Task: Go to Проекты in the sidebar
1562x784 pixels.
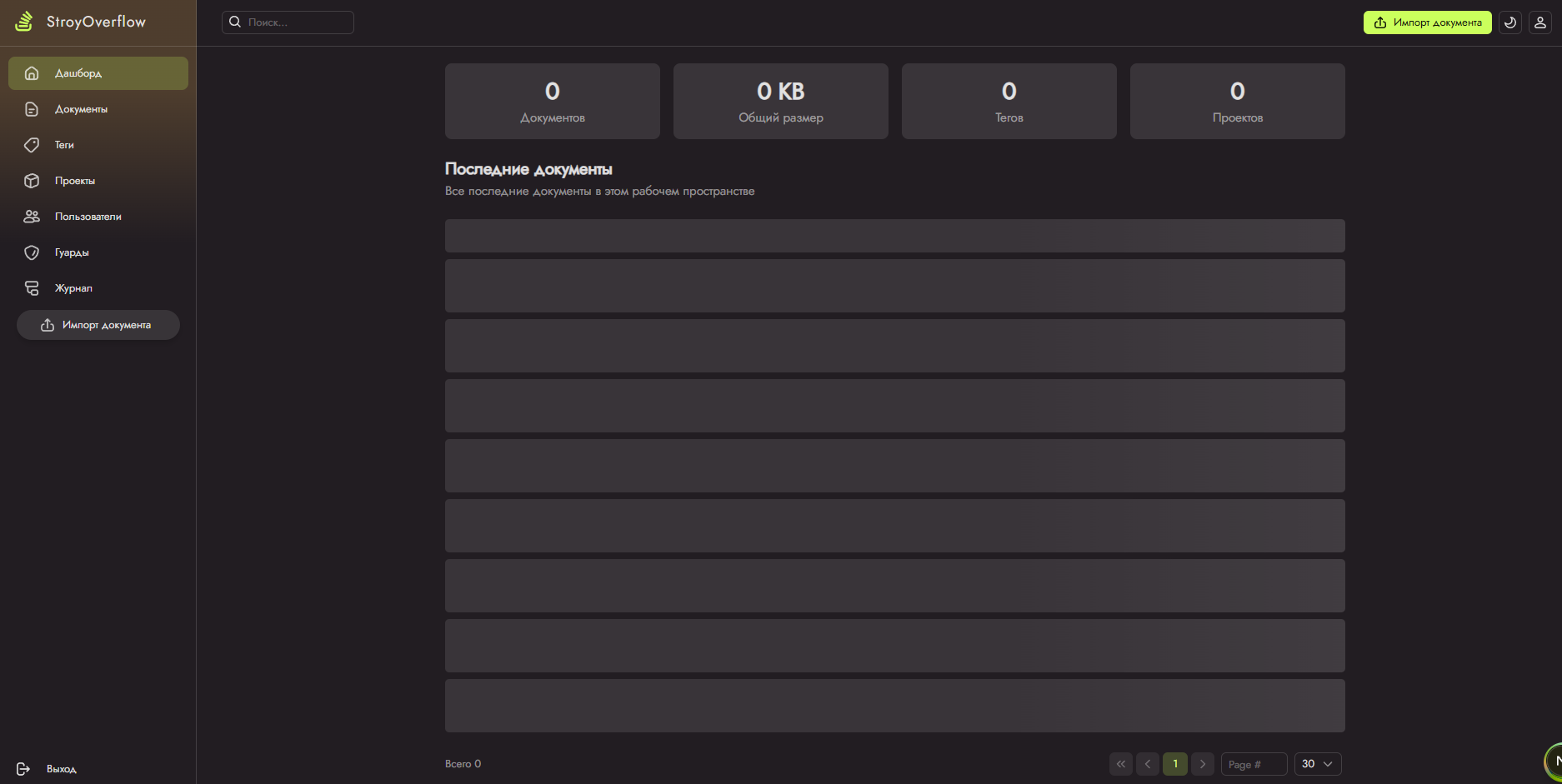Action: [98, 181]
